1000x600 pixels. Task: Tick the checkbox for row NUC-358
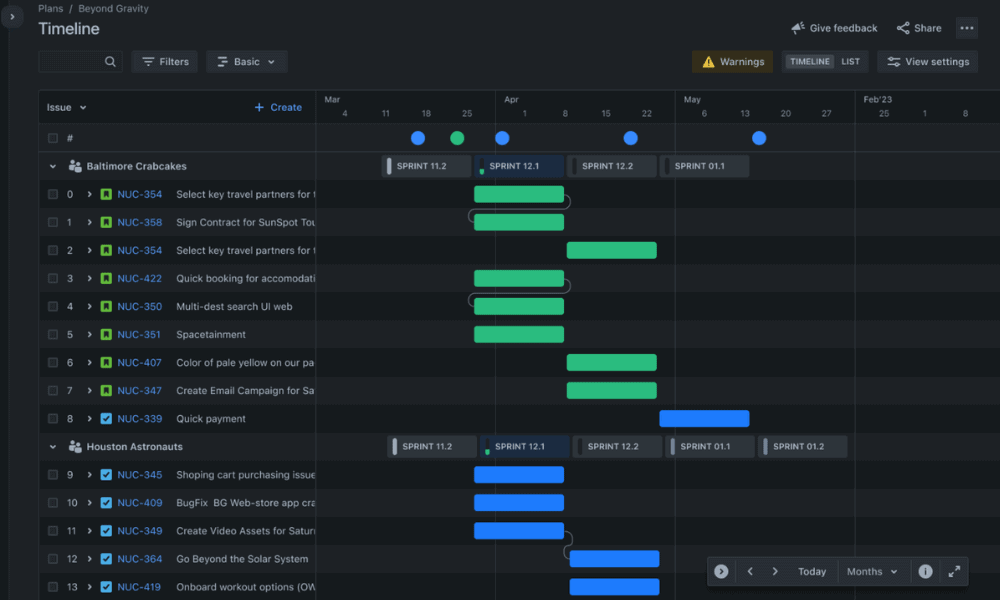(x=53, y=223)
